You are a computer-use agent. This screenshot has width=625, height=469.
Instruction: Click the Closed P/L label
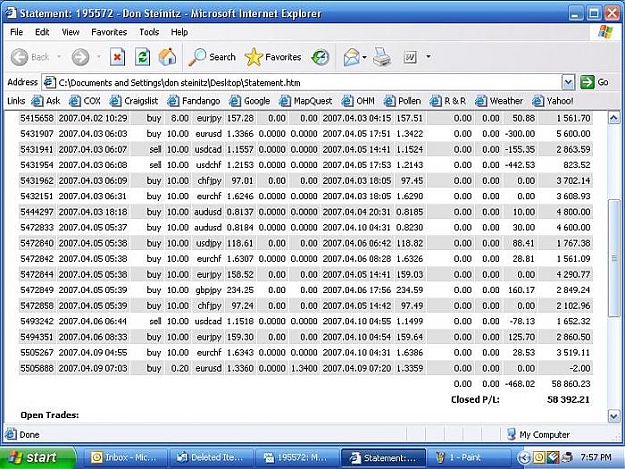475,400
